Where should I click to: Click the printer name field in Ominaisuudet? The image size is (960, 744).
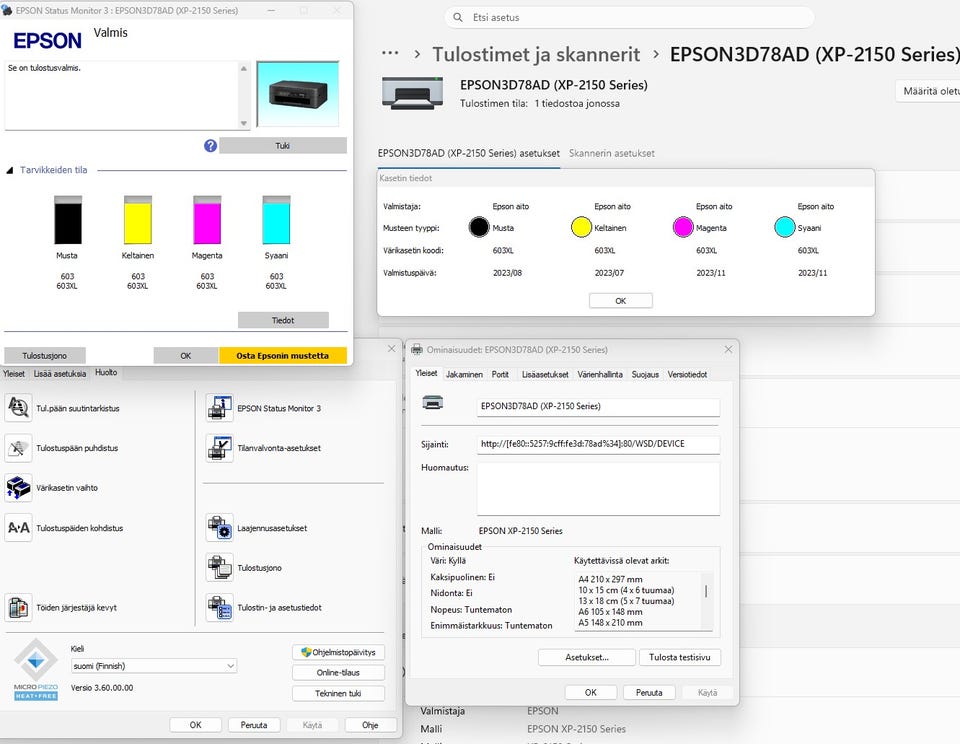[x=598, y=406]
